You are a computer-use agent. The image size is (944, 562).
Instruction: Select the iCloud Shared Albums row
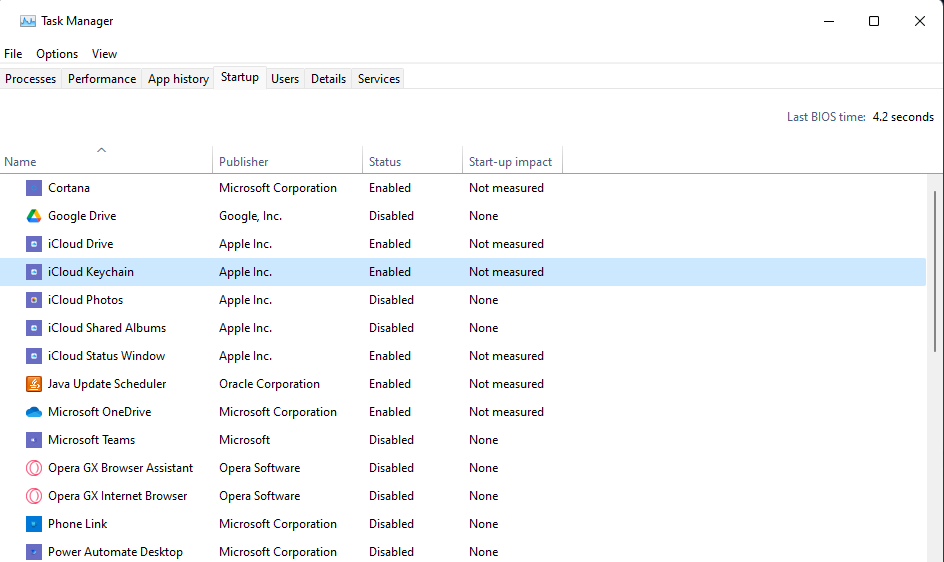tap(107, 328)
